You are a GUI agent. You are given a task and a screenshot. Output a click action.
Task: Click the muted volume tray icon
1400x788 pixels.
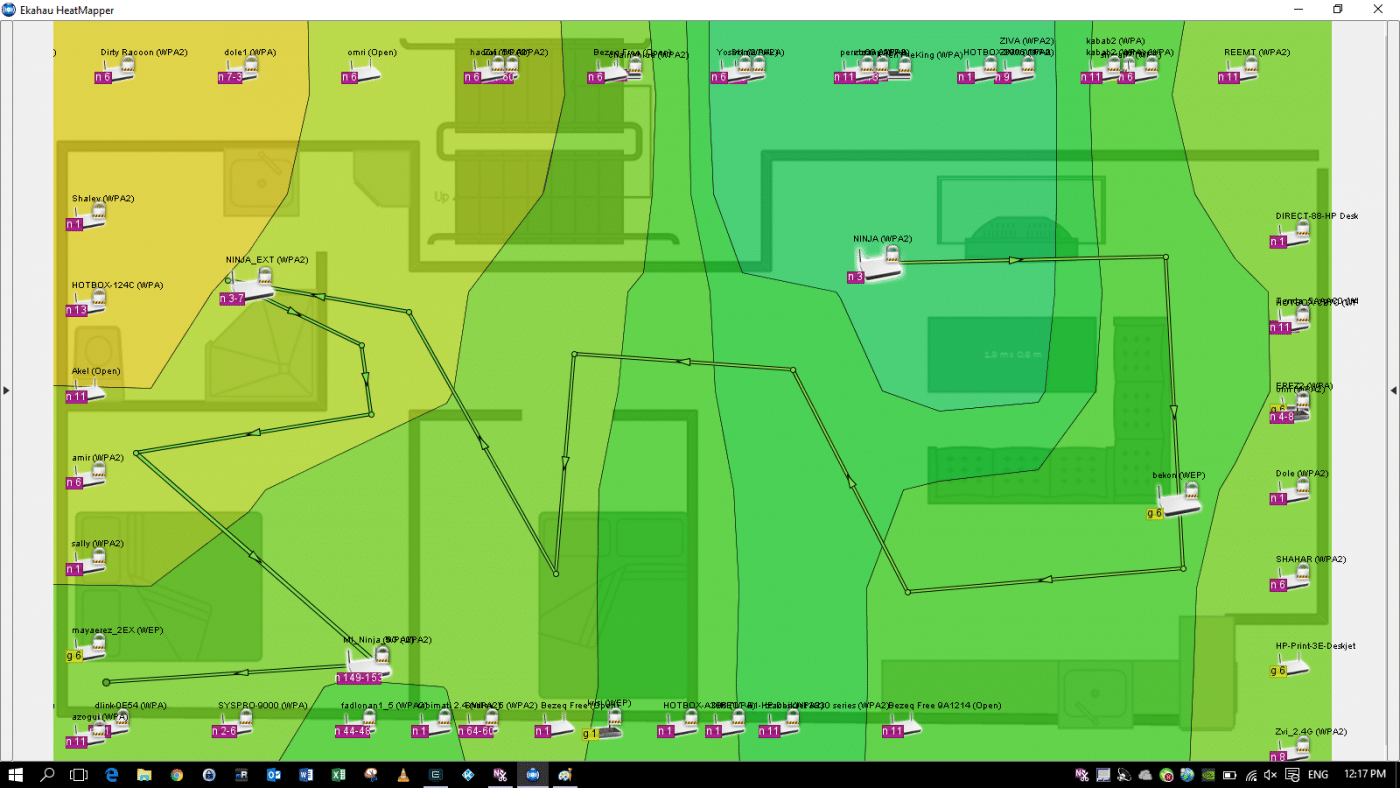pyautogui.click(x=1270, y=775)
